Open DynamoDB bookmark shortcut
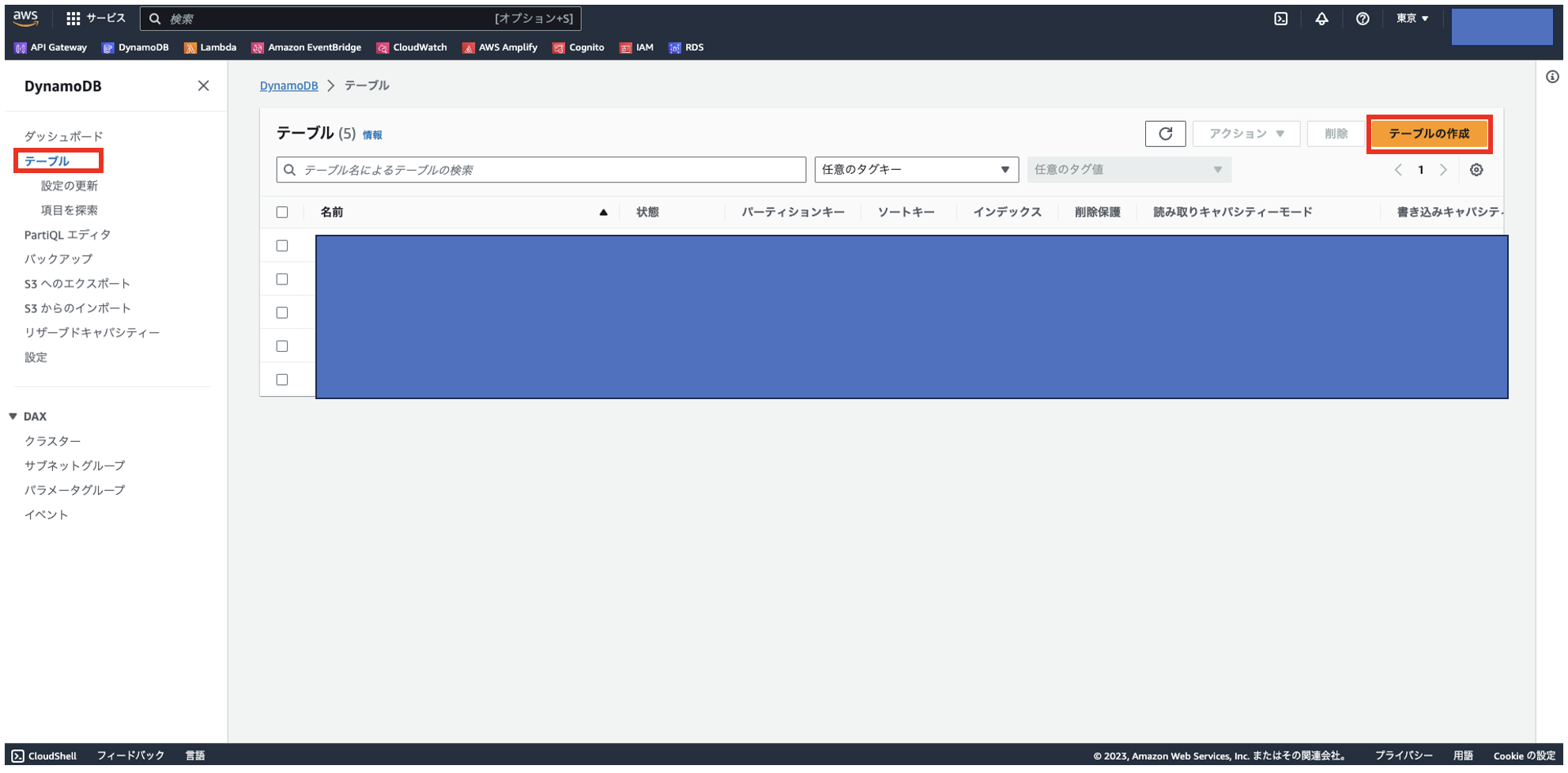The height and width of the screenshot is (773, 1568). pos(135,47)
